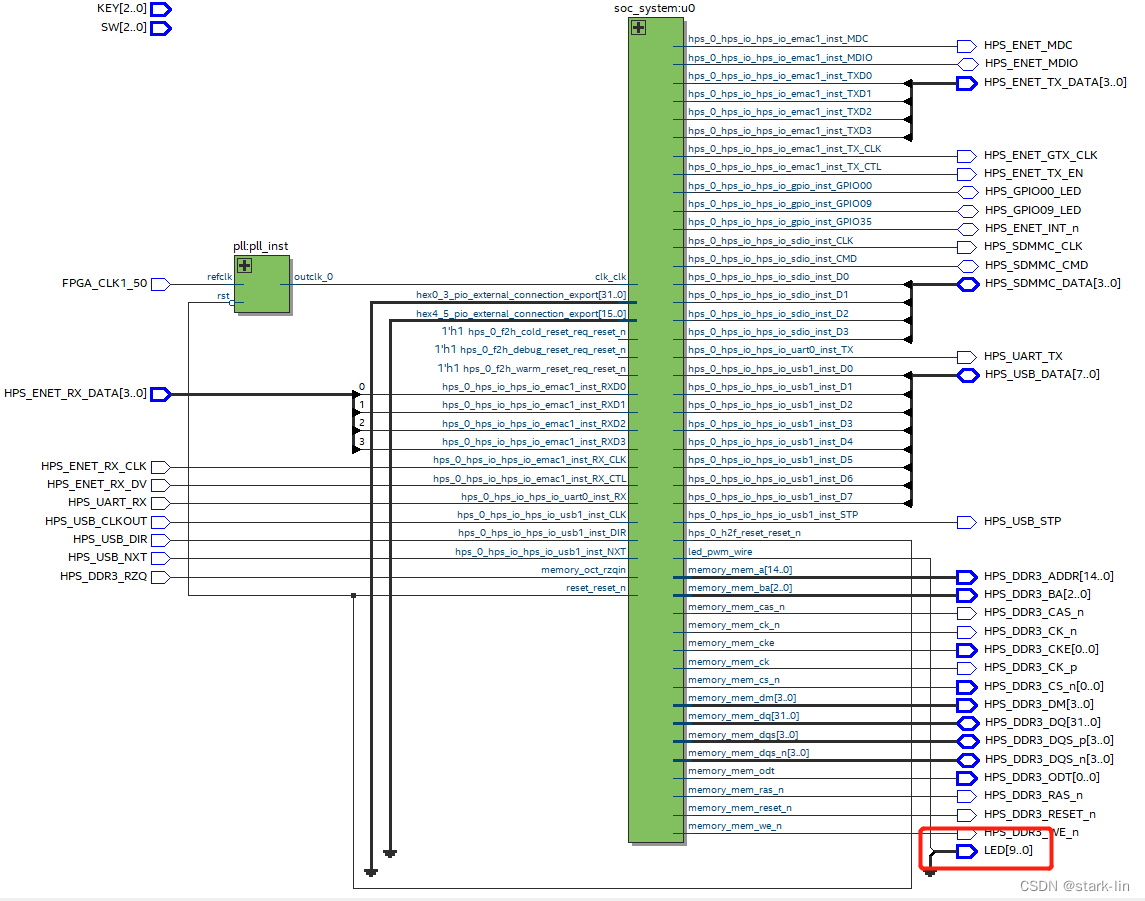Select the HPS_ENET_TX_EN output pin symbol

[967, 175]
